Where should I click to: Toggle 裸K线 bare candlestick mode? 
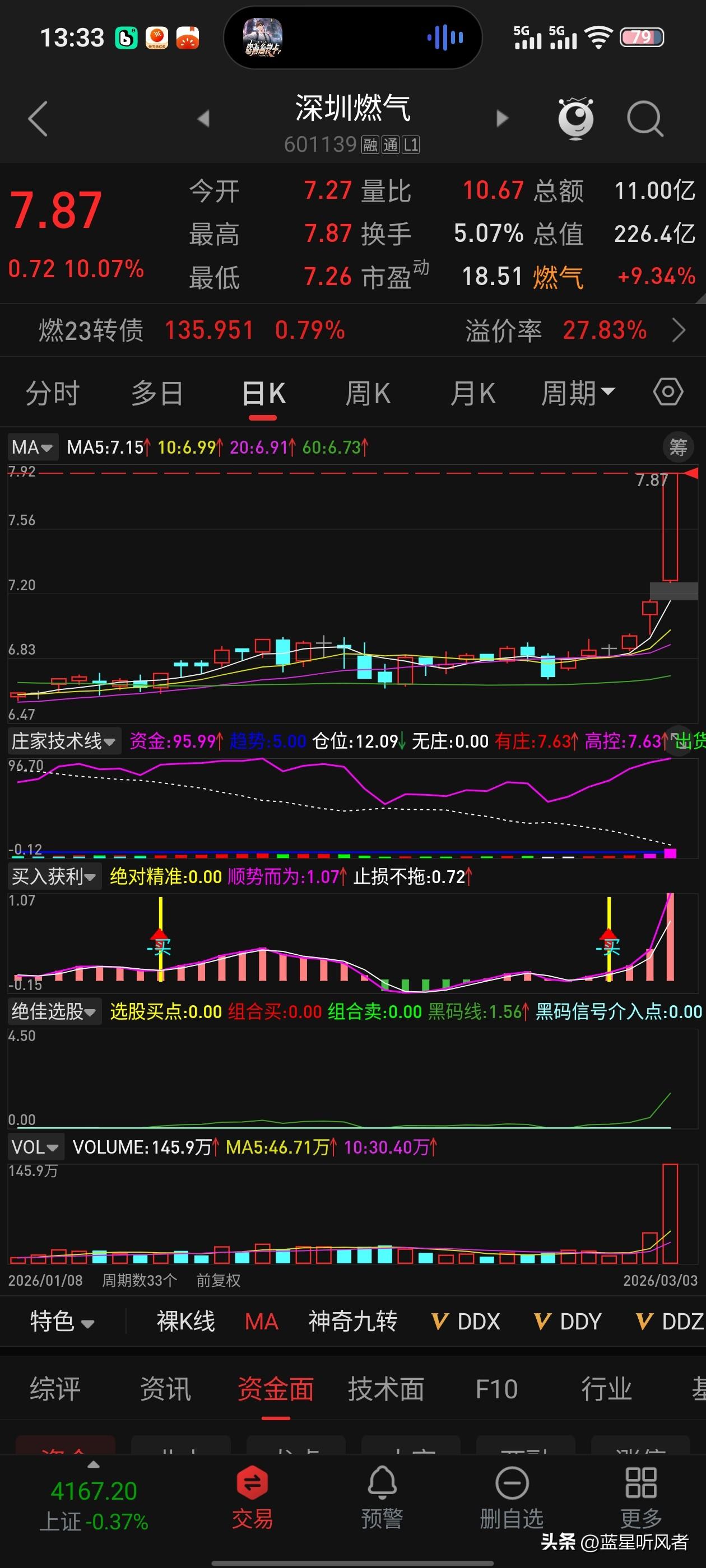click(x=186, y=1322)
